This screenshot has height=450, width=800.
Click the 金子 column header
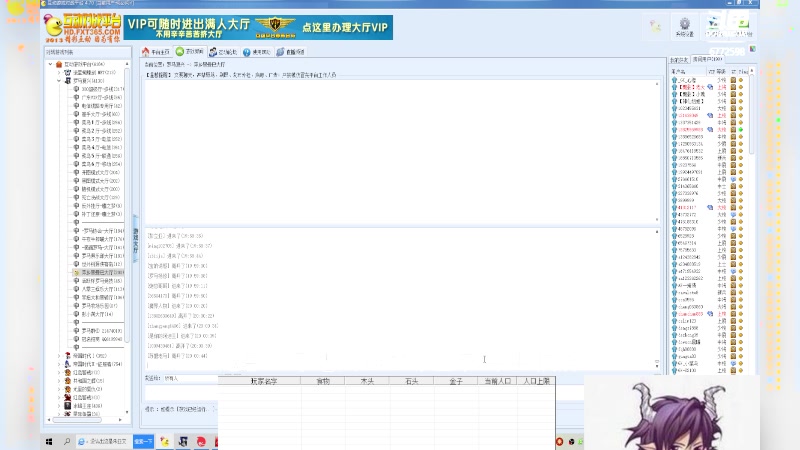(x=456, y=381)
